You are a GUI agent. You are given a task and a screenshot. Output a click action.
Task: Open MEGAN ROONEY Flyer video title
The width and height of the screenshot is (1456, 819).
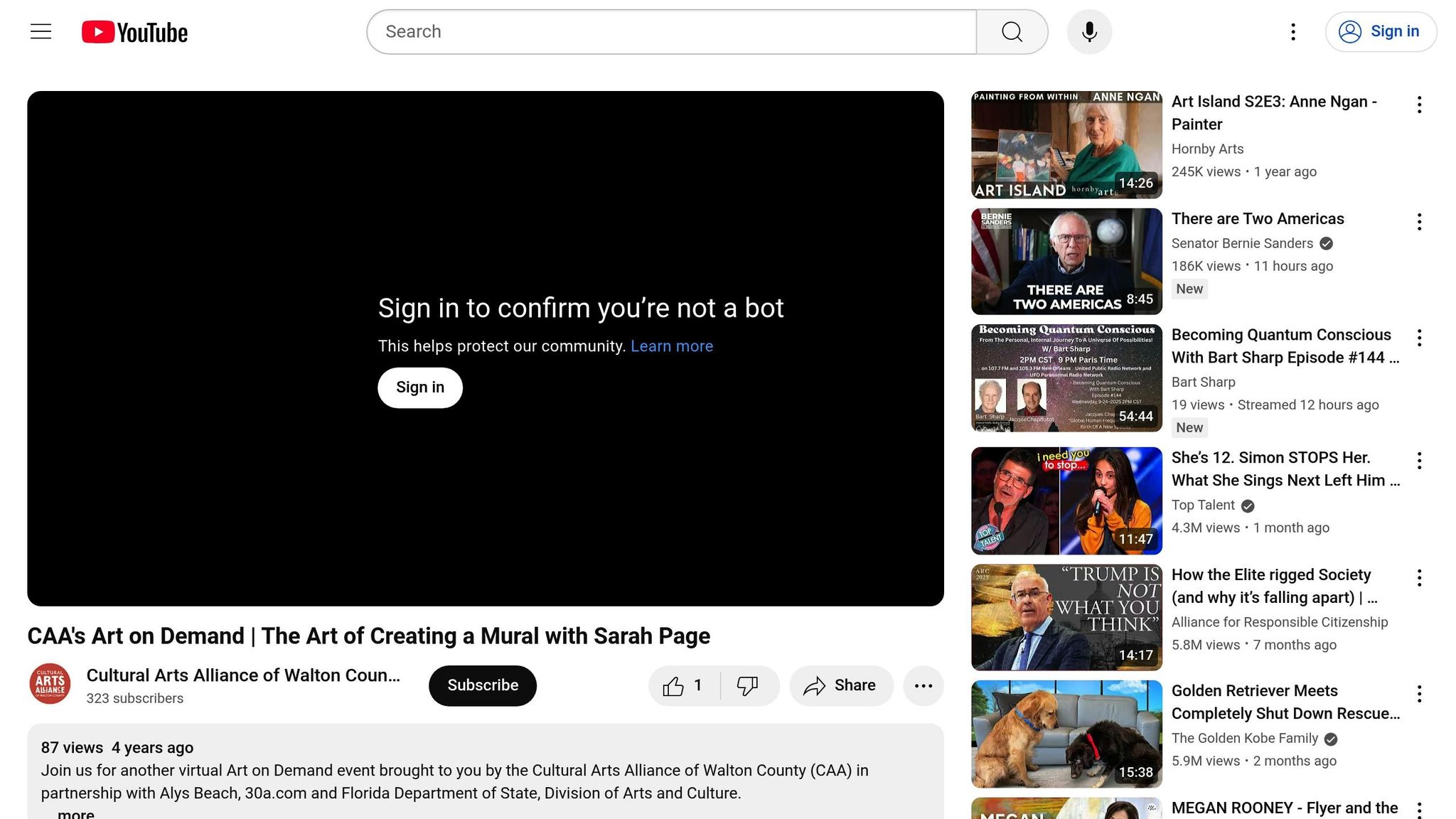pos(1285,808)
